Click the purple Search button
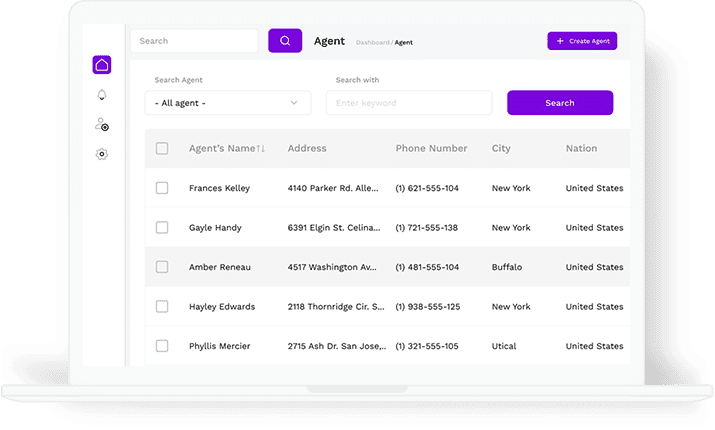The image size is (715, 430). tap(560, 103)
